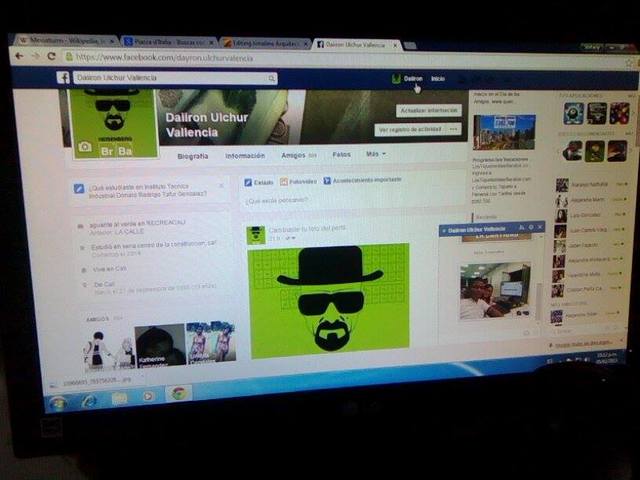
Task: Close the Dailron Ulchur Valencia chat window
Action: [540, 227]
